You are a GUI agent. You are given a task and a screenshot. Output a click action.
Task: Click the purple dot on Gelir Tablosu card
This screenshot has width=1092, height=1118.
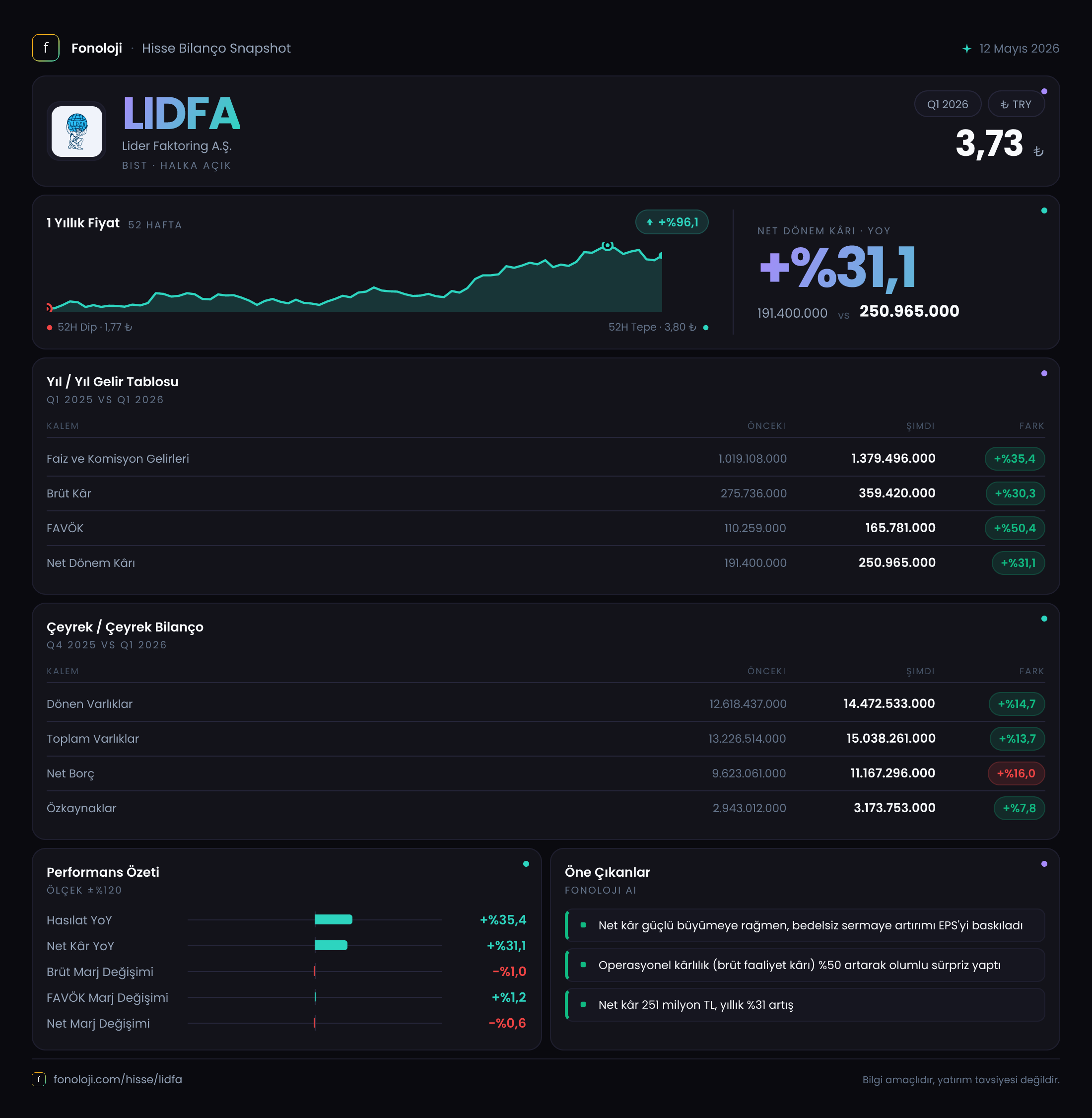tap(1044, 373)
